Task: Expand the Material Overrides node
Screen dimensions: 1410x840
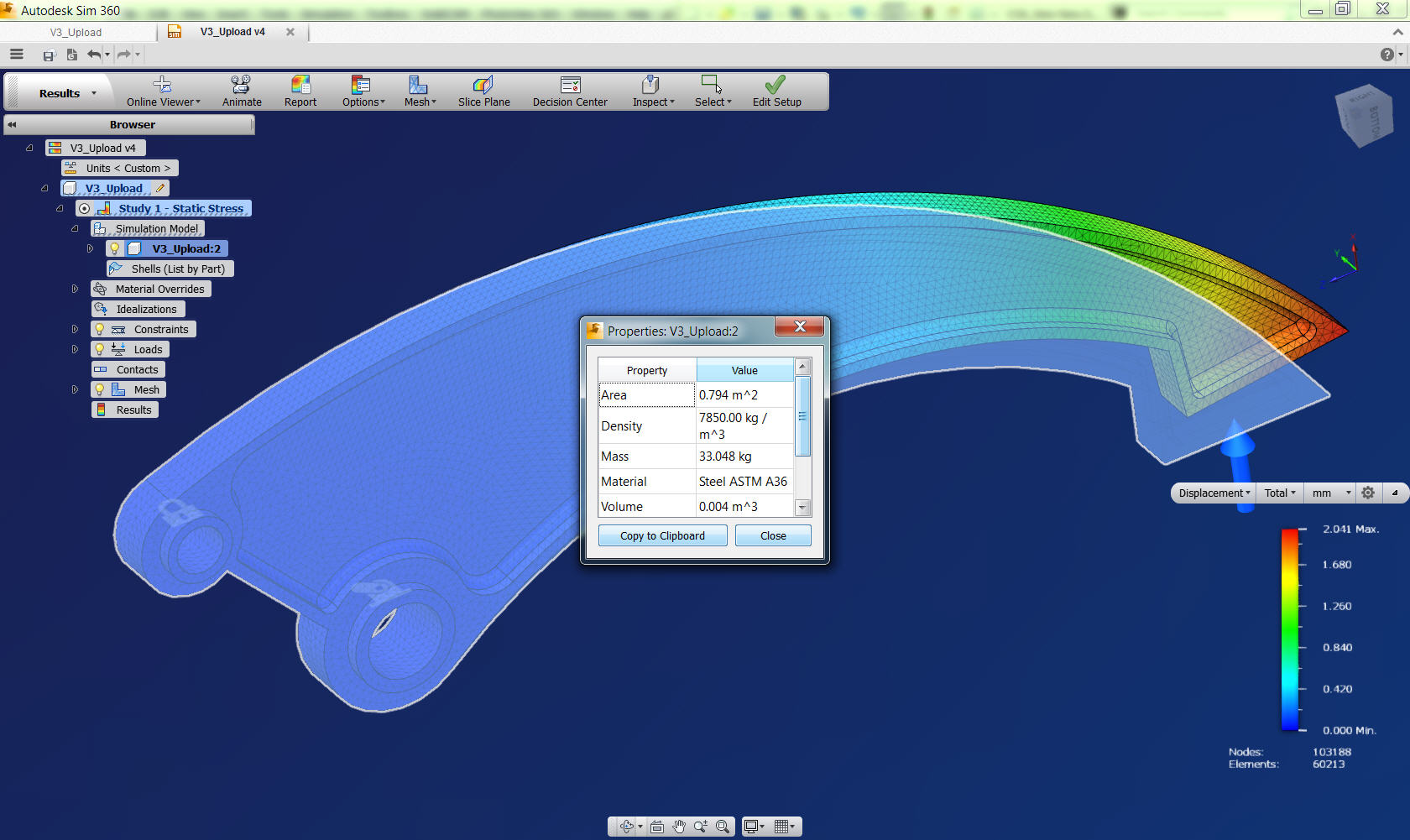Action: coord(75,289)
